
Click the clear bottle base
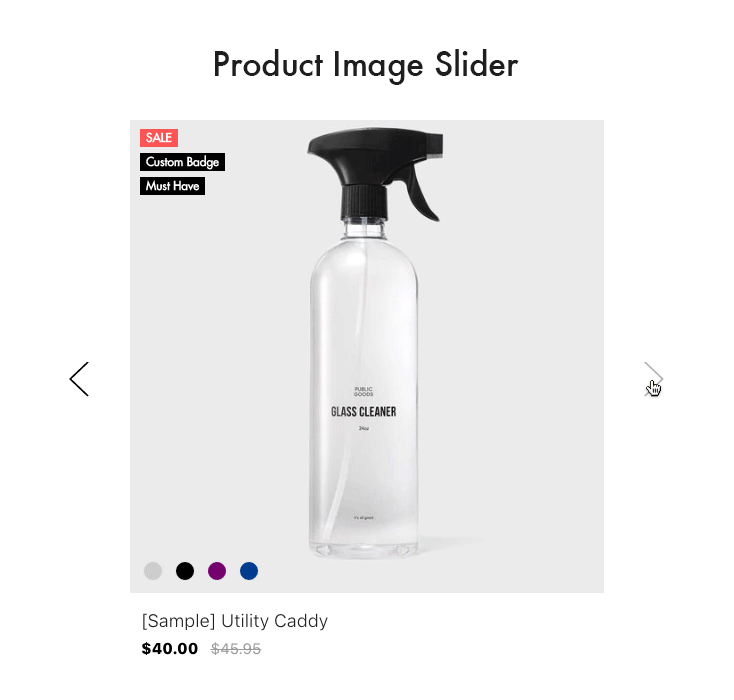(364, 548)
